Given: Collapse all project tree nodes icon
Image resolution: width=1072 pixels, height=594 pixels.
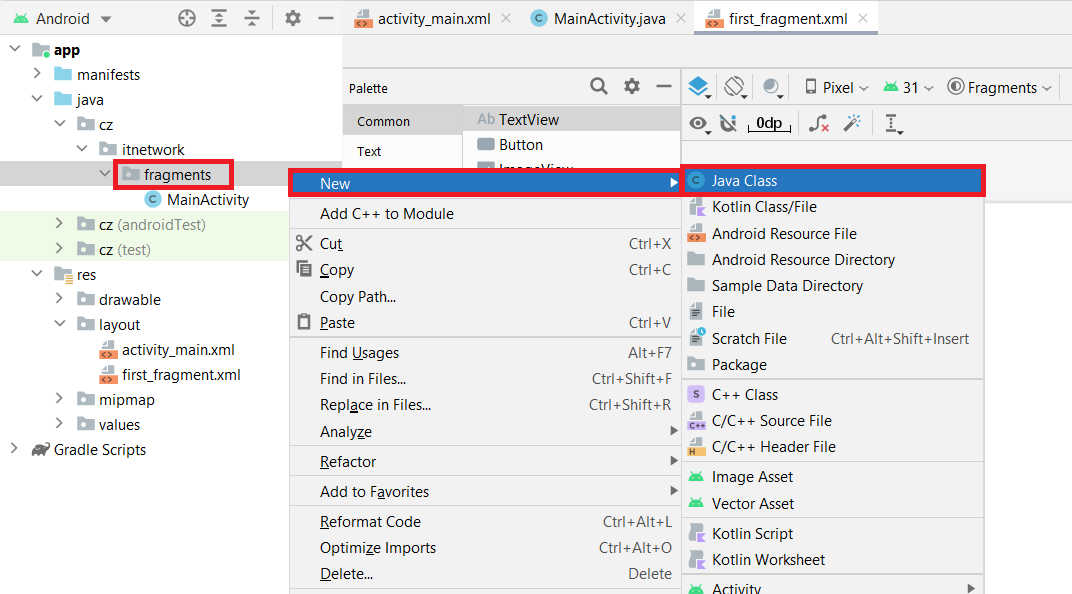Looking at the screenshot, I should [252, 19].
